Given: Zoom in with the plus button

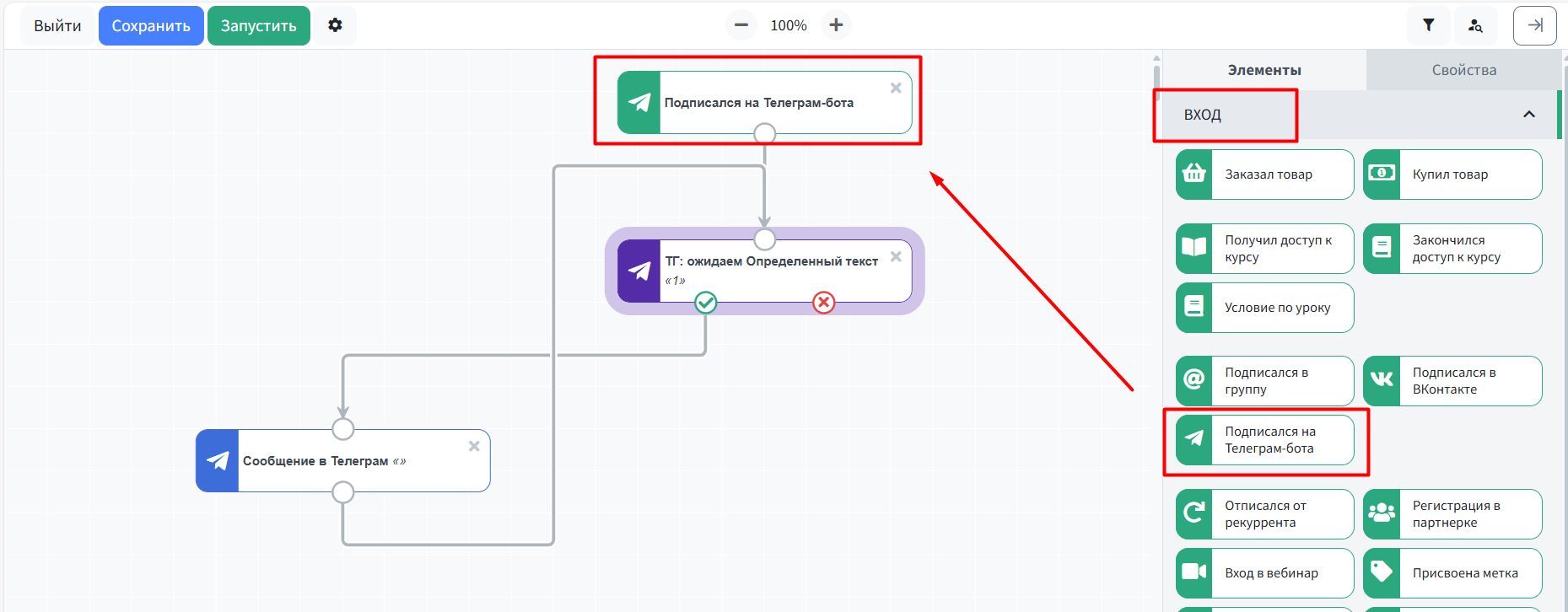Looking at the screenshot, I should click(836, 25).
